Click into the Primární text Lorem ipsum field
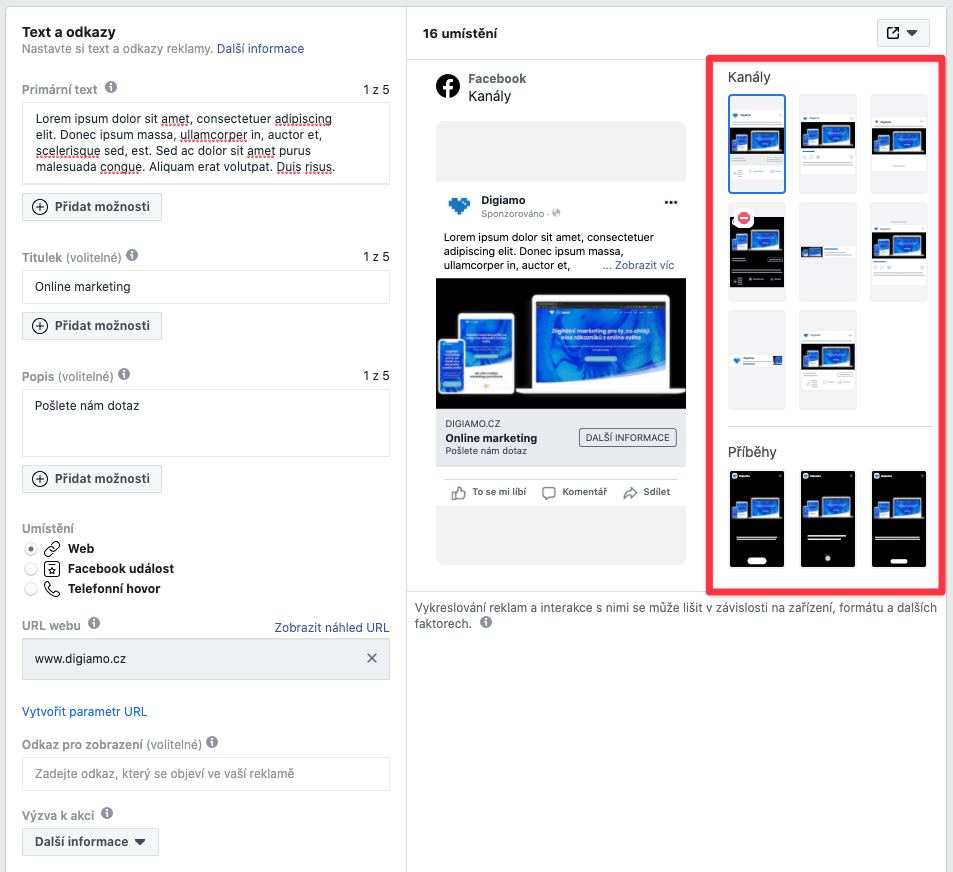The height and width of the screenshot is (872, 953). 206,143
